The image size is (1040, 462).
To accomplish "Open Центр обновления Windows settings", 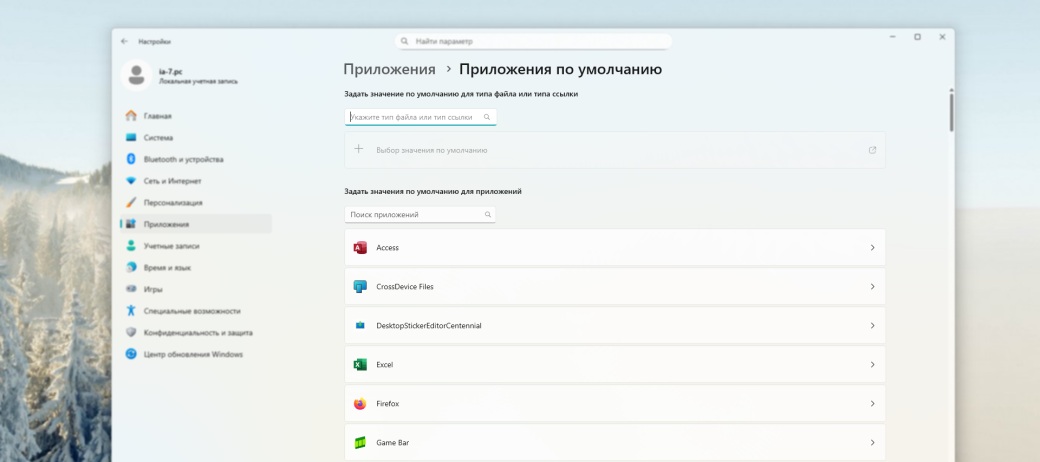I will coord(196,355).
